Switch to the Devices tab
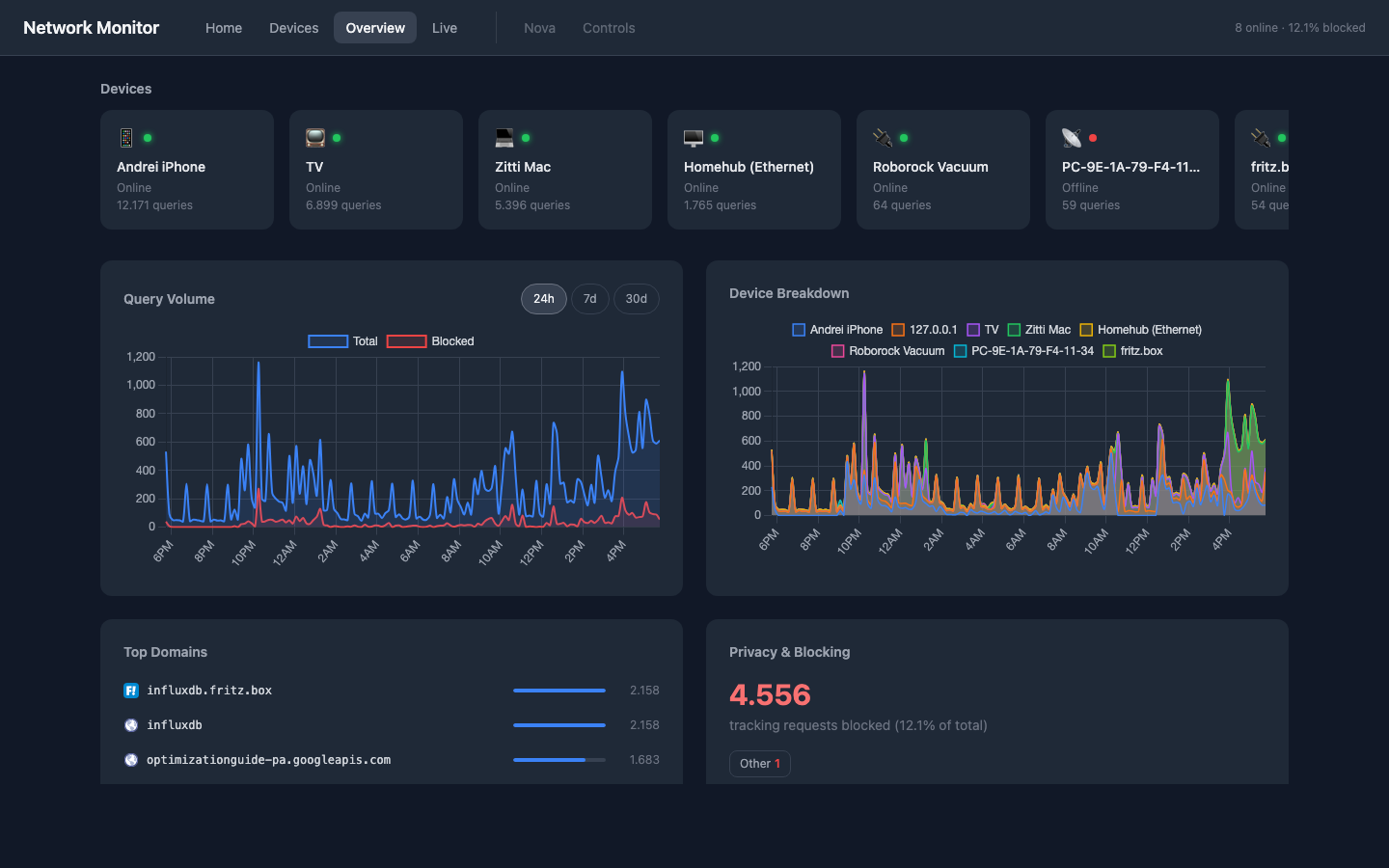The image size is (1389, 868). [x=293, y=28]
